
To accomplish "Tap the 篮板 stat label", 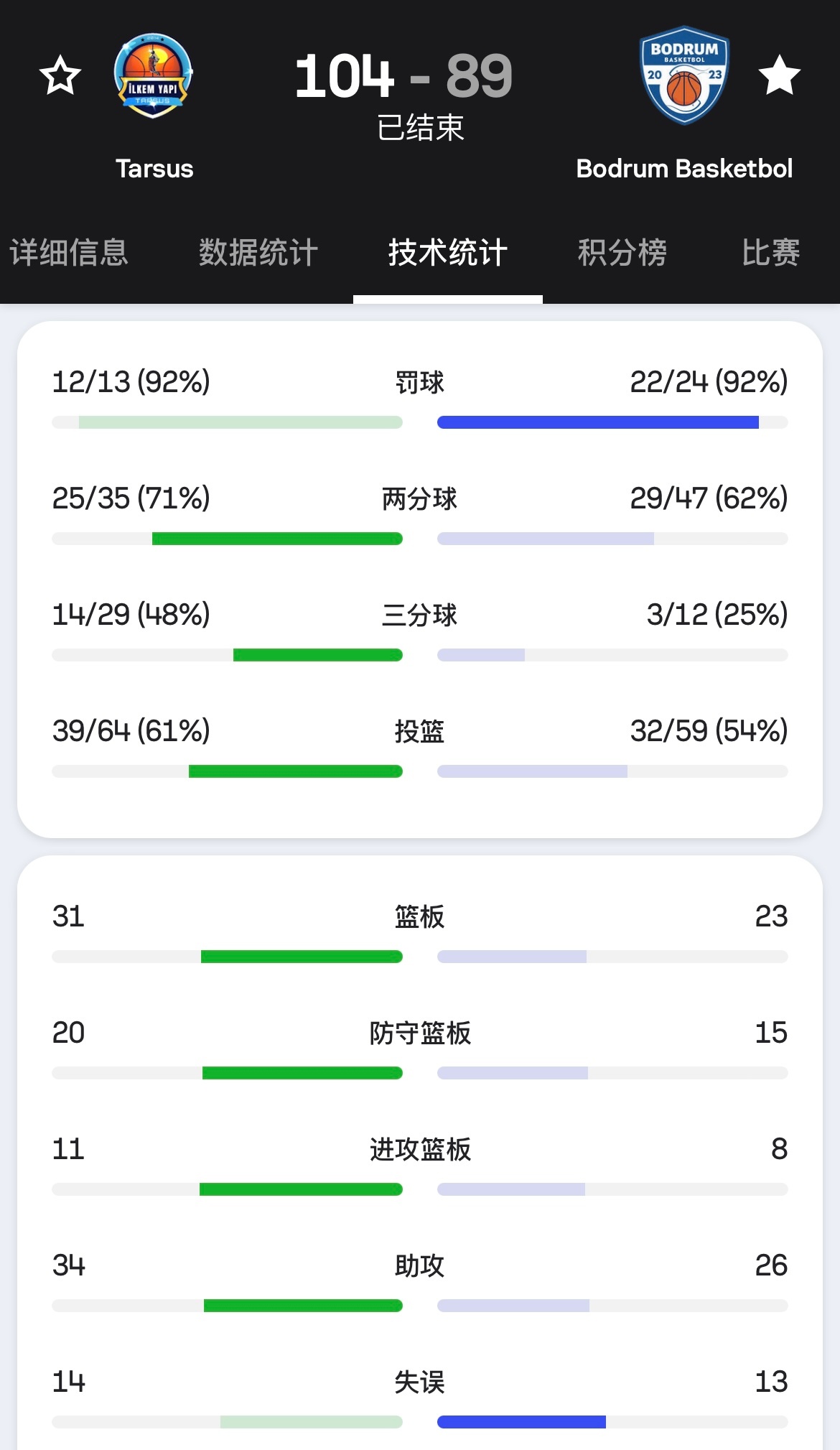I will coord(420,917).
